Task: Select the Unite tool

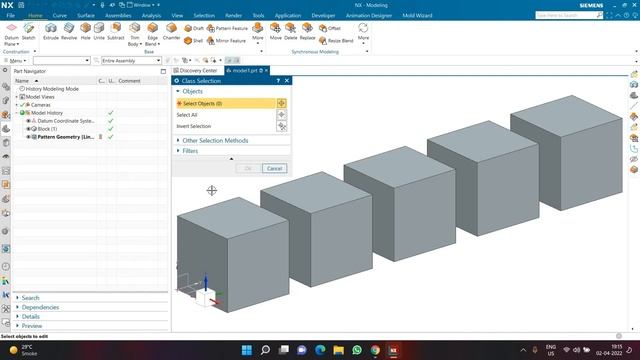Action: (x=99, y=32)
